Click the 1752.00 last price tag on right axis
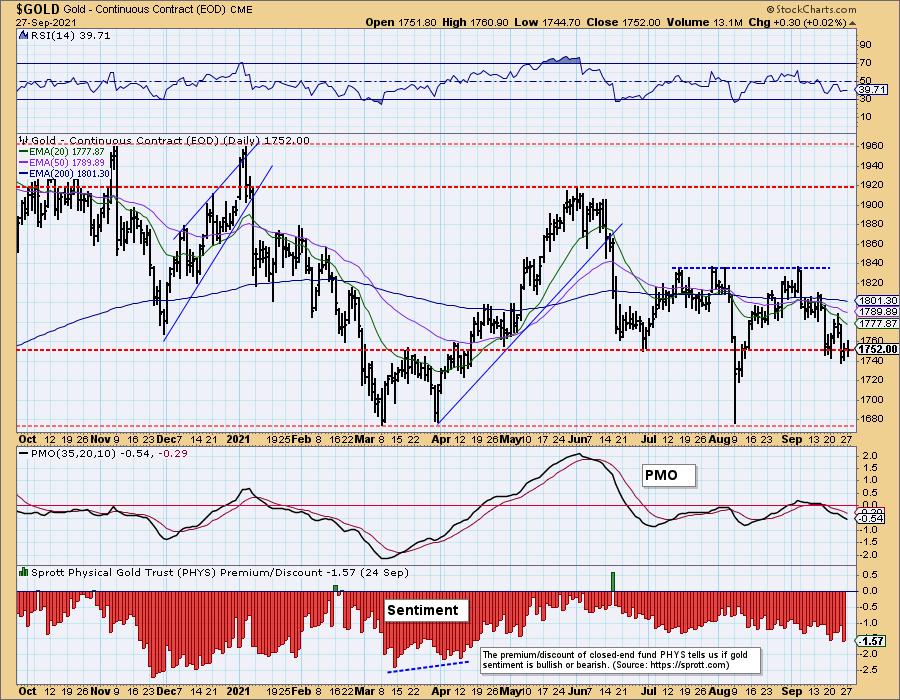This screenshot has width=900, height=700. tap(877, 349)
